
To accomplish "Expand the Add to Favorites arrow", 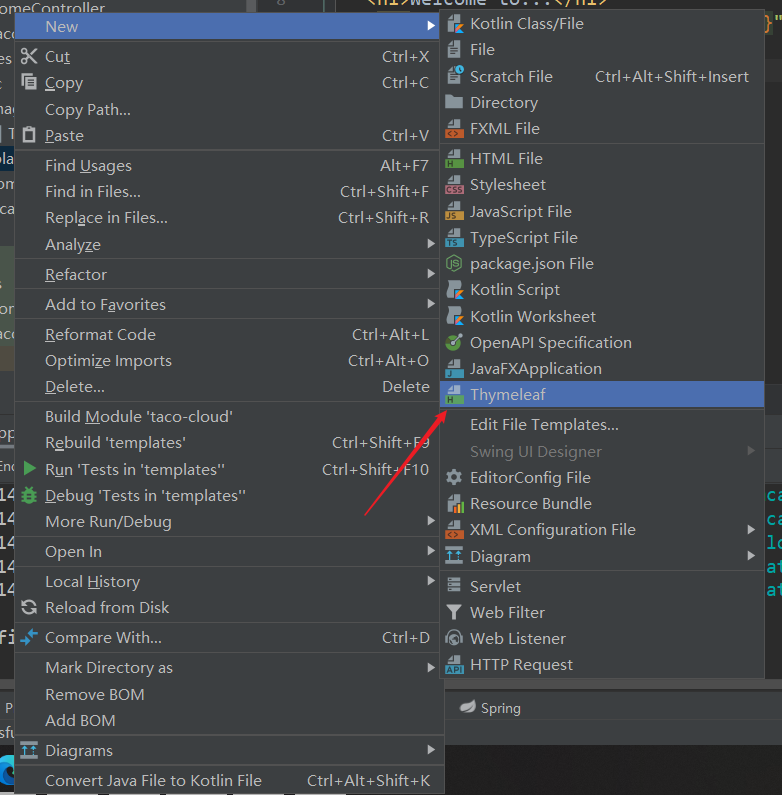I will pyautogui.click(x=431, y=304).
